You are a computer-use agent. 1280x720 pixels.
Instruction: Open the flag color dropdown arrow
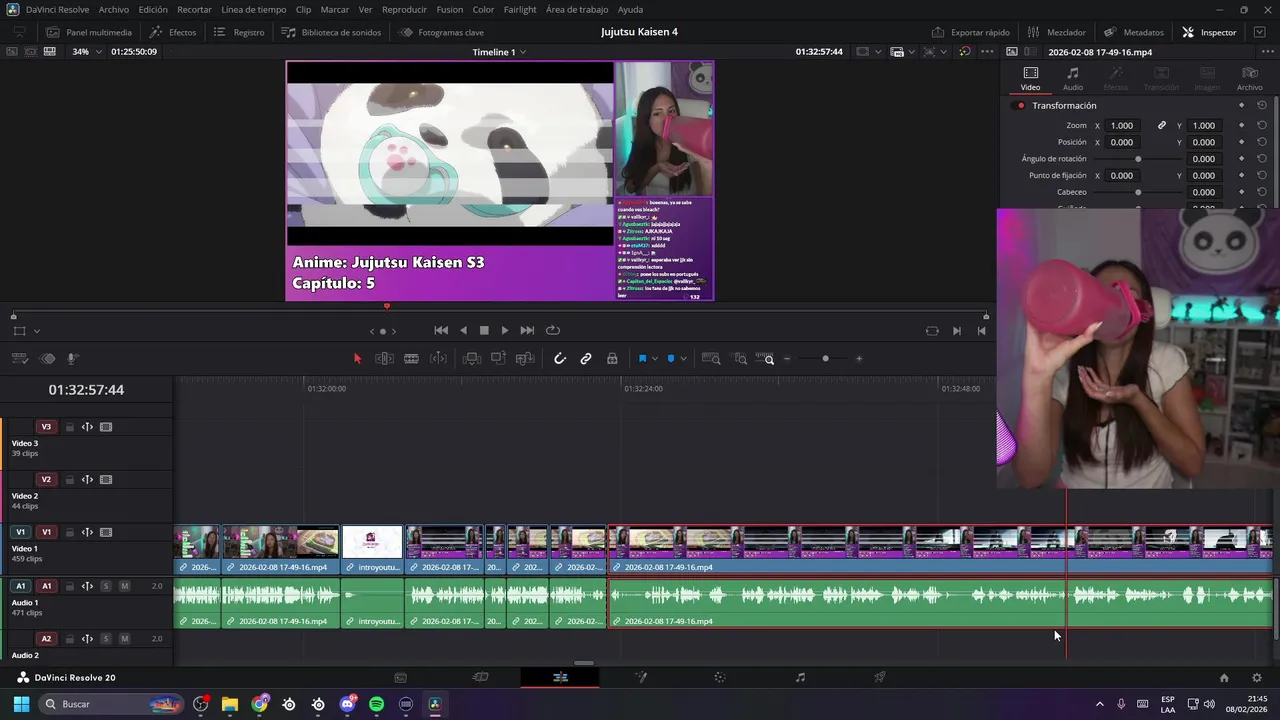pyautogui.click(x=655, y=359)
